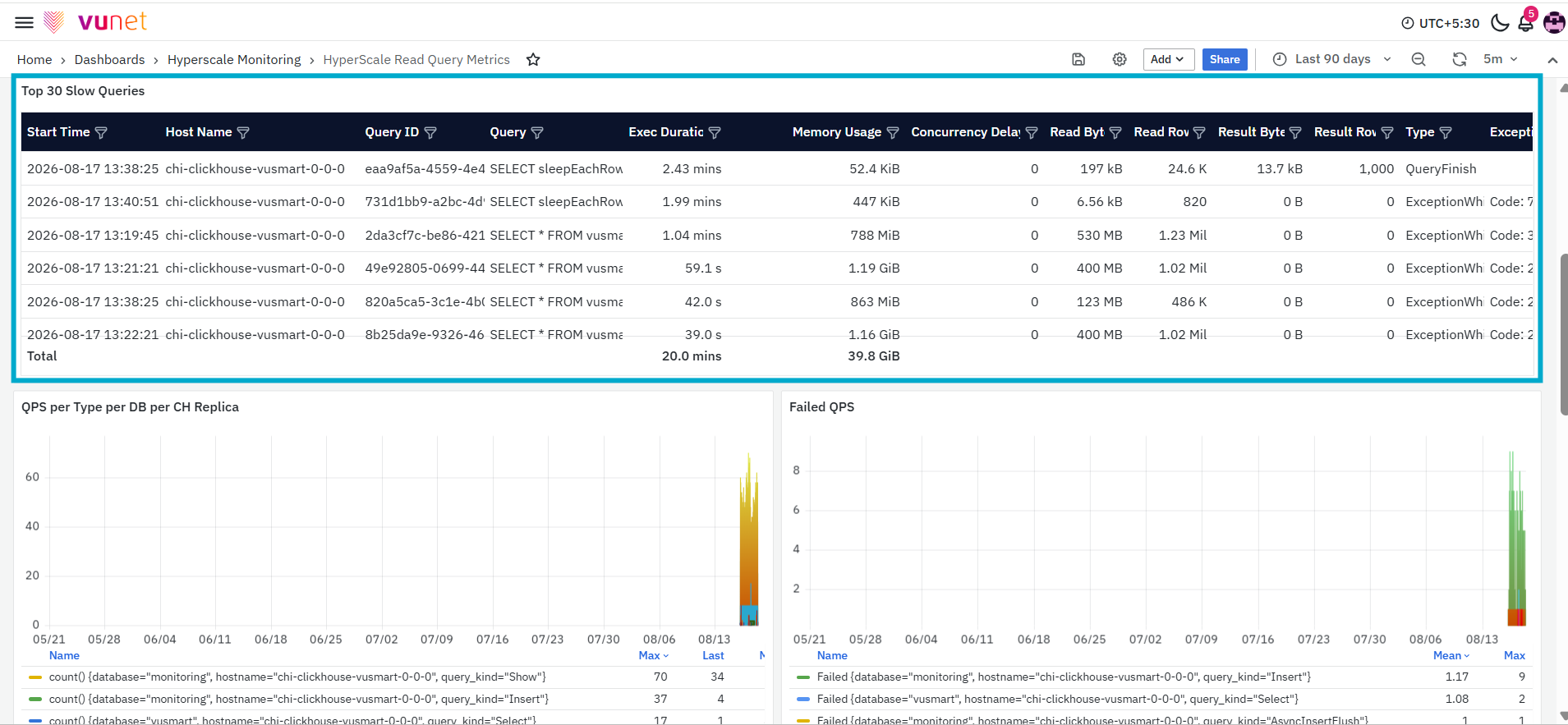
Task: Open the hamburger navigation menu
Action: click(x=25, y=22)
